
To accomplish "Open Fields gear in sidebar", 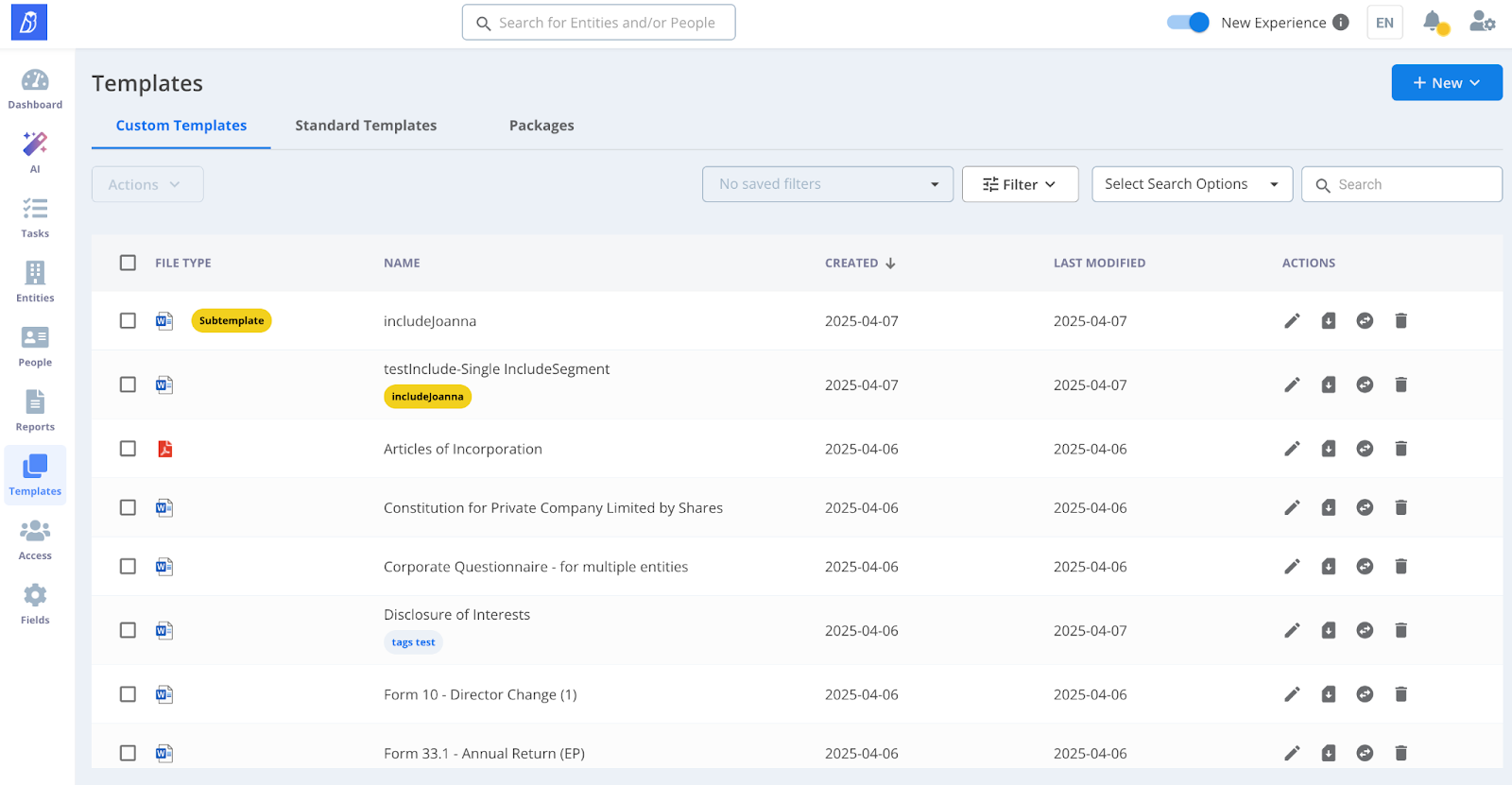I will [x=35, y=604].
